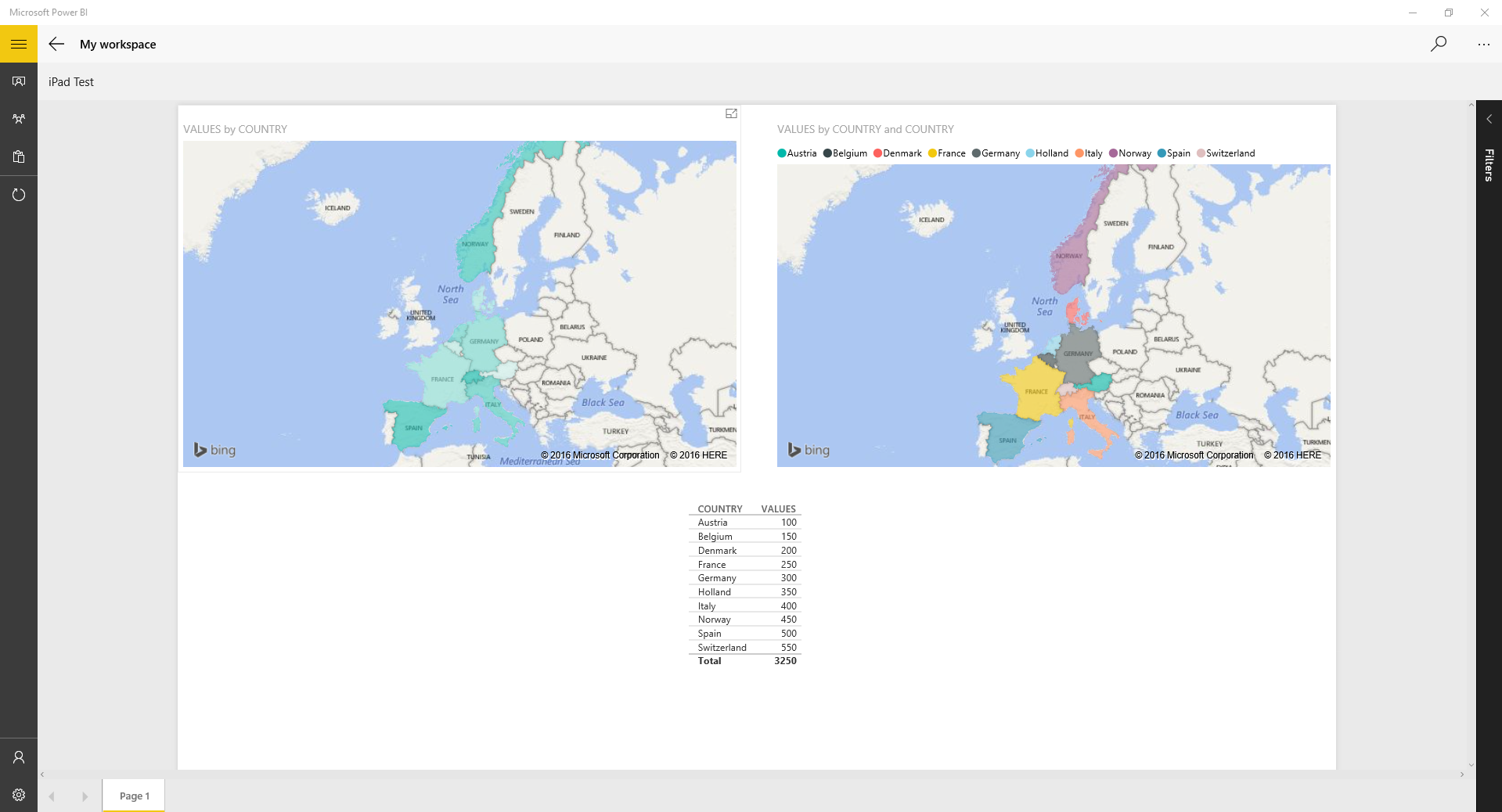Expand the Filters pane chevron

coord(1489,119)
